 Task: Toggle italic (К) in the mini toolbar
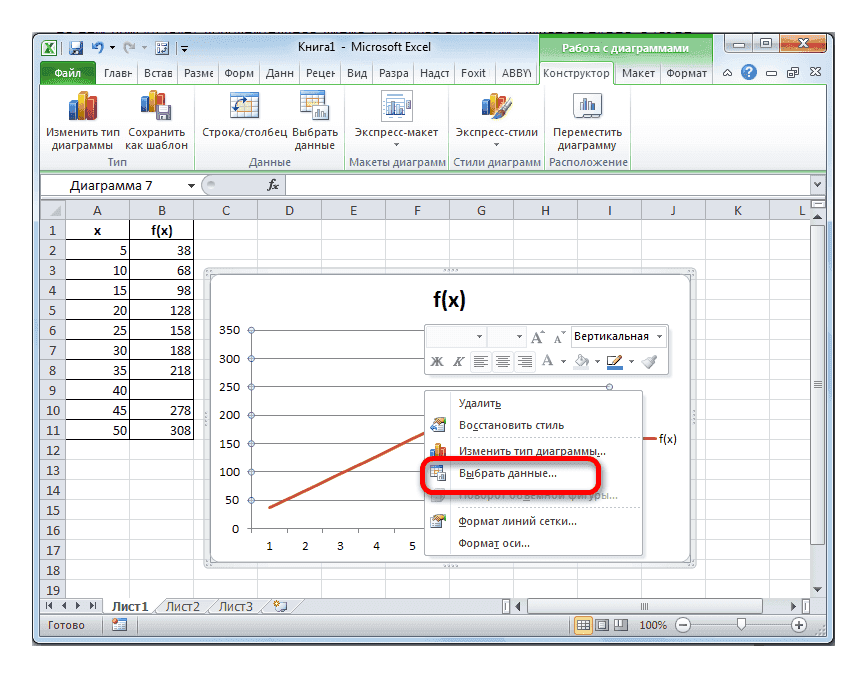click(x=458, y=361)
